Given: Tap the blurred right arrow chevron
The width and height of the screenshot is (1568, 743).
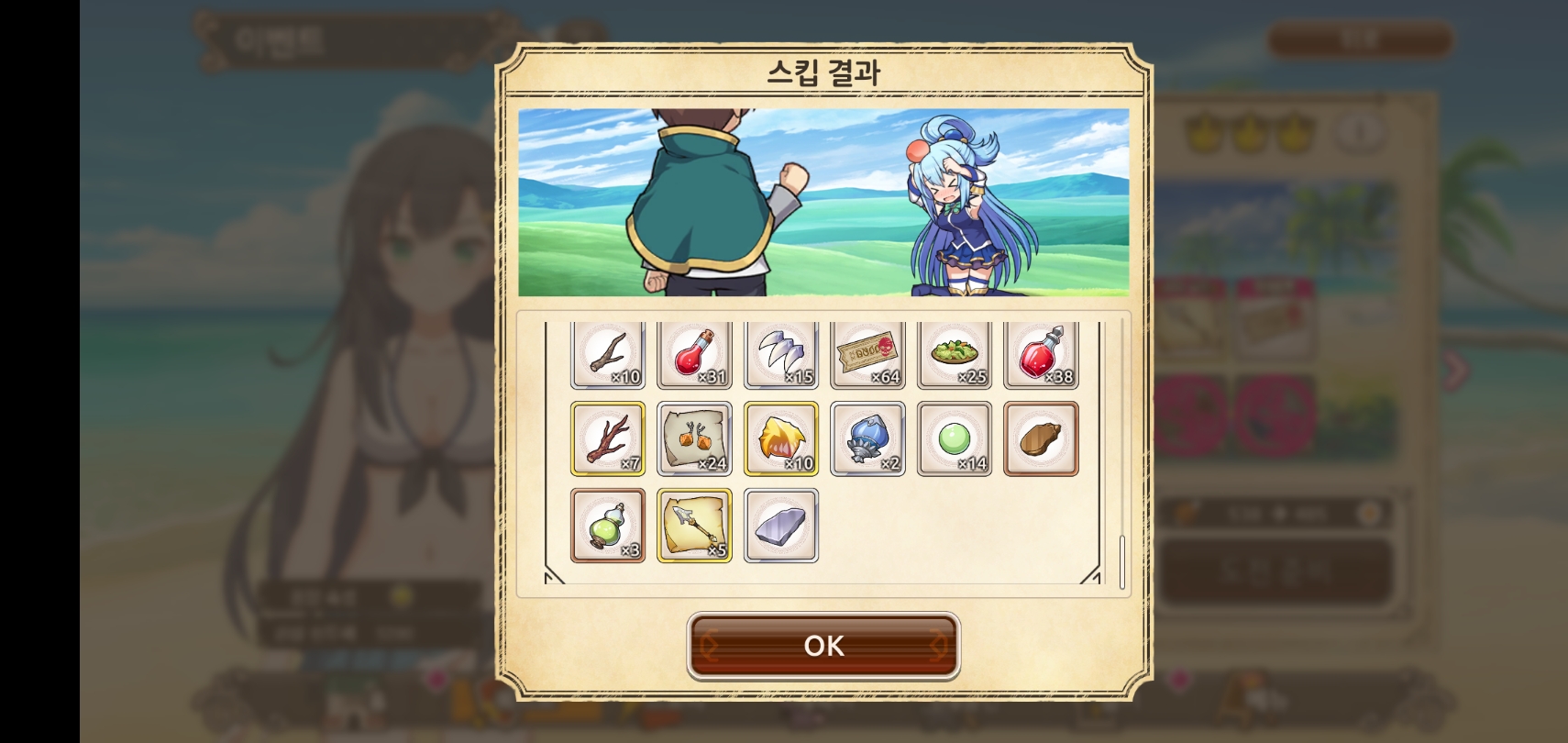Looking at the screenshot, I should [x=1455, y=369].
